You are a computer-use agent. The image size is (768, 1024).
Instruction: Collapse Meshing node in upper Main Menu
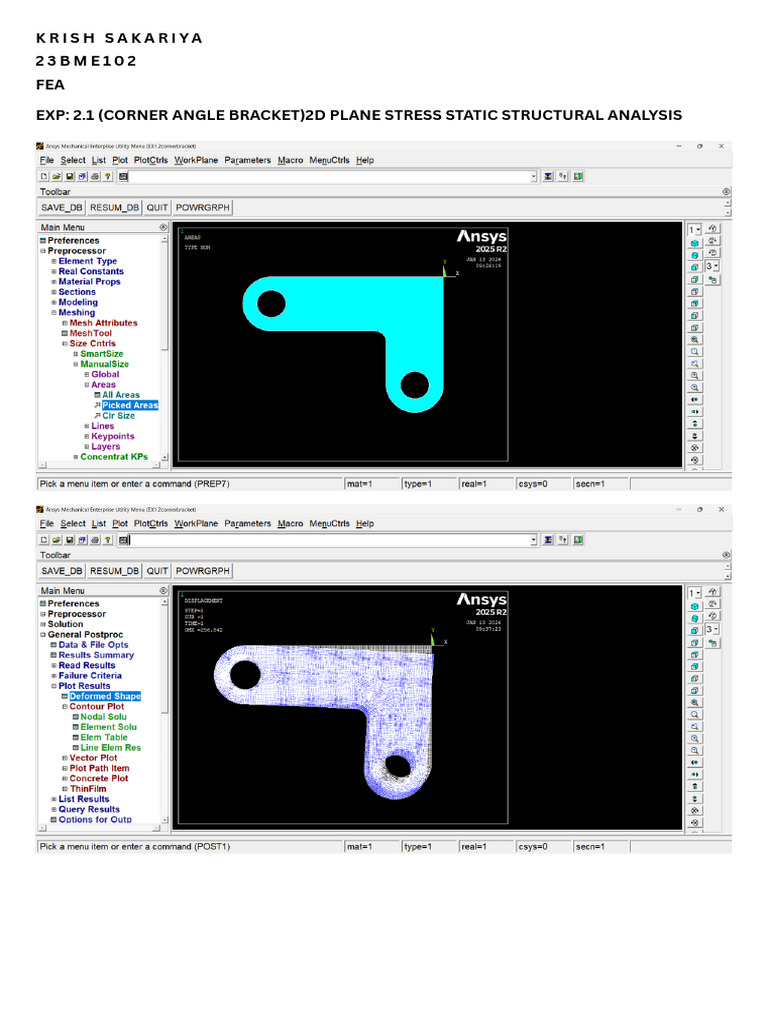pyautogui.click(x=54, y=313)
